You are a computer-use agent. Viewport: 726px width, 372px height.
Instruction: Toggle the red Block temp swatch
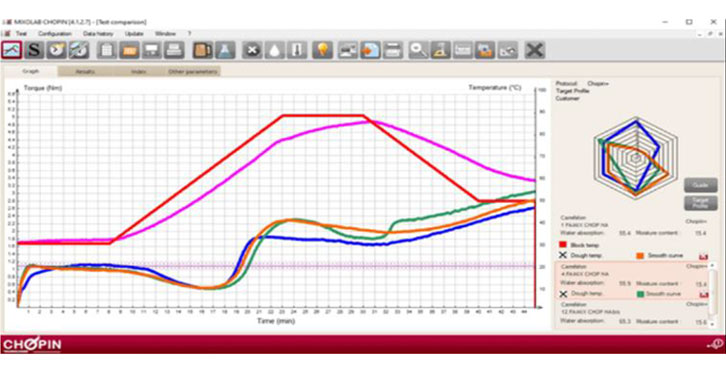[563, 245]
